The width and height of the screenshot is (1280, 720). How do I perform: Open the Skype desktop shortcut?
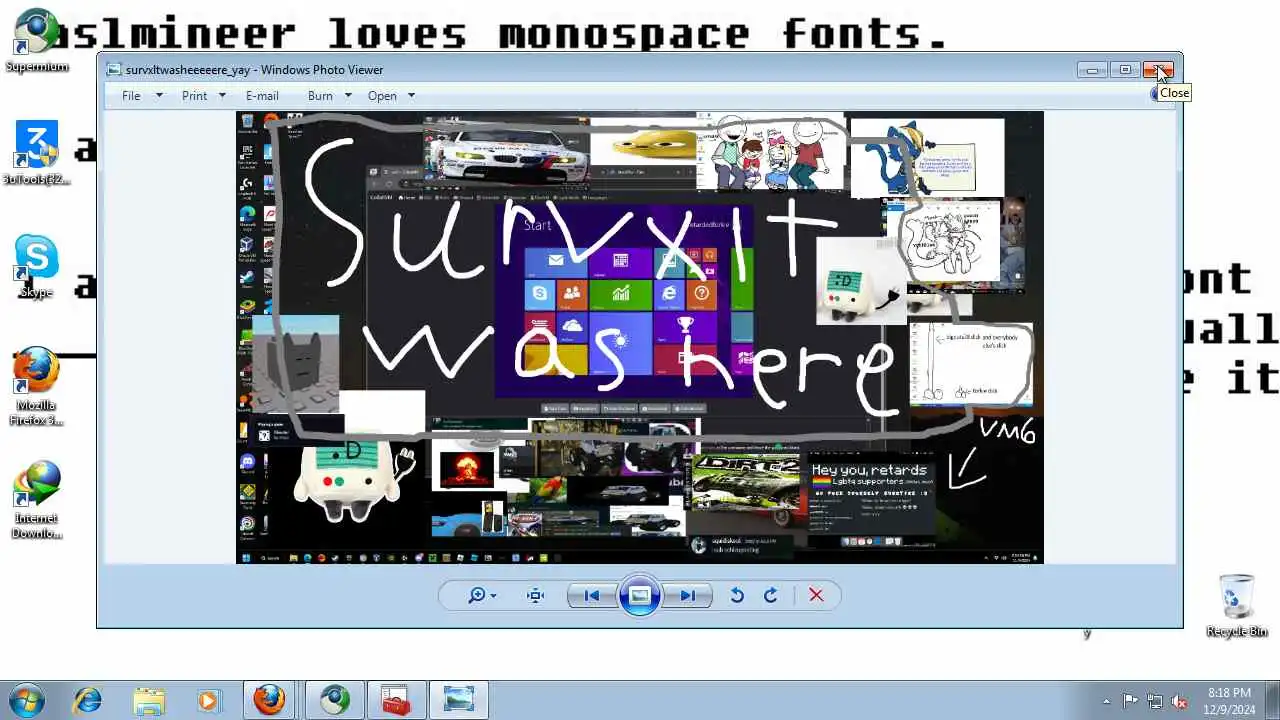tap(37, 267)
